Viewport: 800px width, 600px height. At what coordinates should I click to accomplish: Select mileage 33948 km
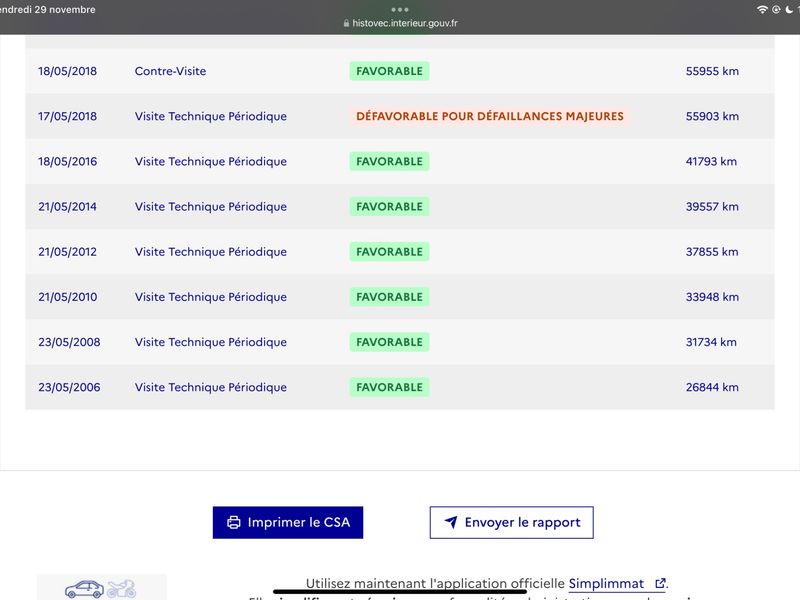coord(712,297)
